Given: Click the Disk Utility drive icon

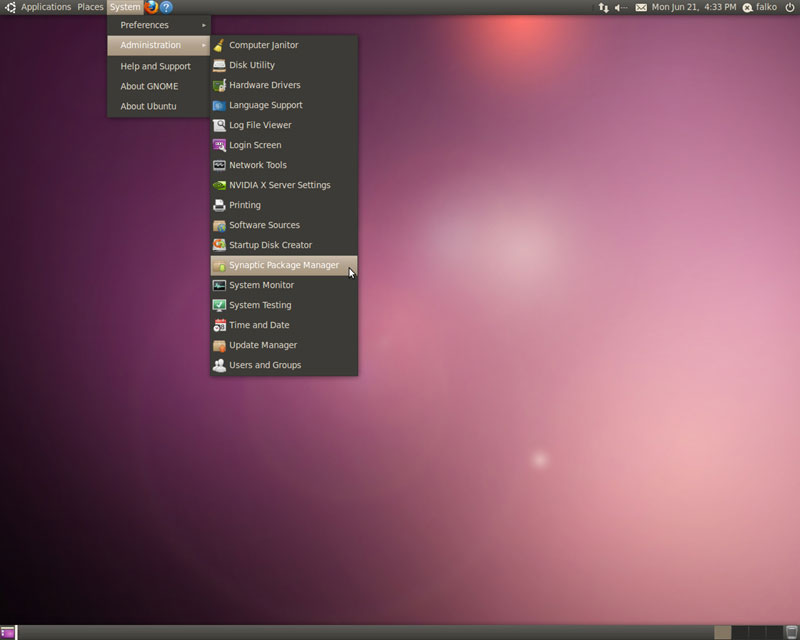Looking at the screenshot, I should click(219, 65).
